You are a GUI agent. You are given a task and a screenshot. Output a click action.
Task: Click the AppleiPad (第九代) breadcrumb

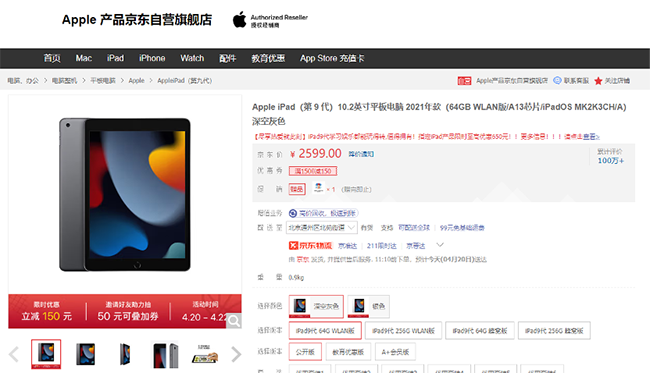coord(184,81)
